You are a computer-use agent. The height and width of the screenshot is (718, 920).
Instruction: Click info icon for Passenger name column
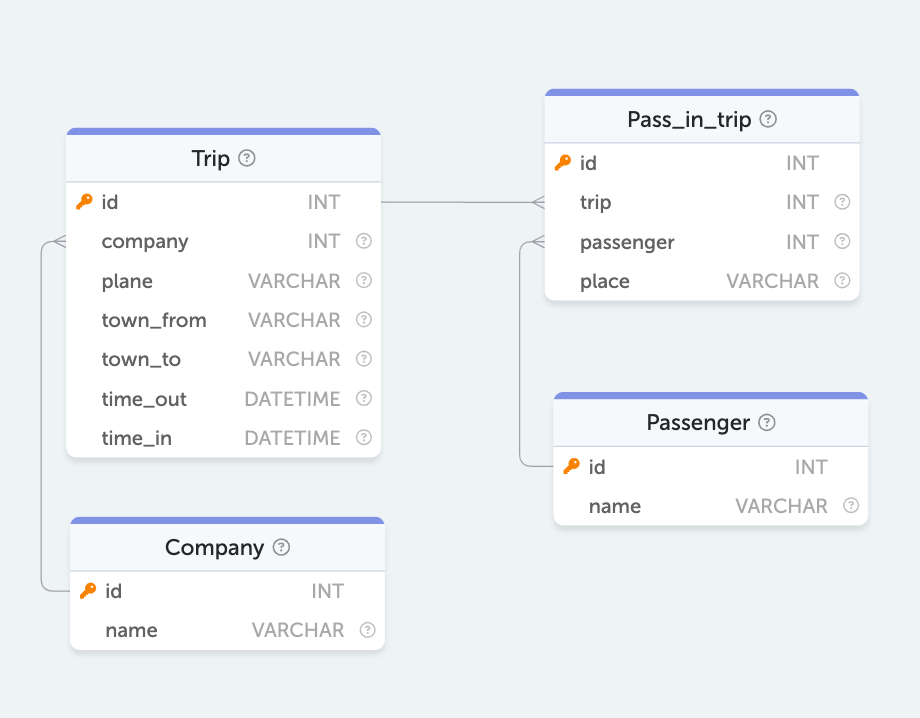click(851, 506)
